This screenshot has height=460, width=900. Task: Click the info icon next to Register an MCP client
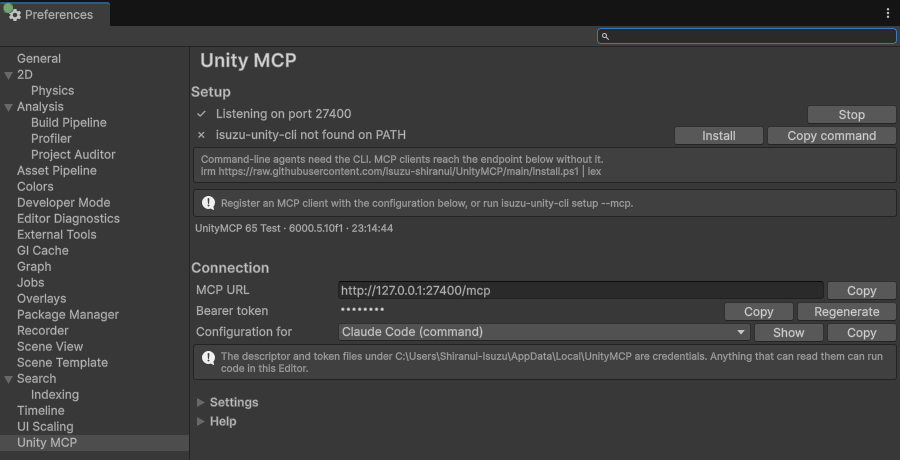[x=208, y=203]
